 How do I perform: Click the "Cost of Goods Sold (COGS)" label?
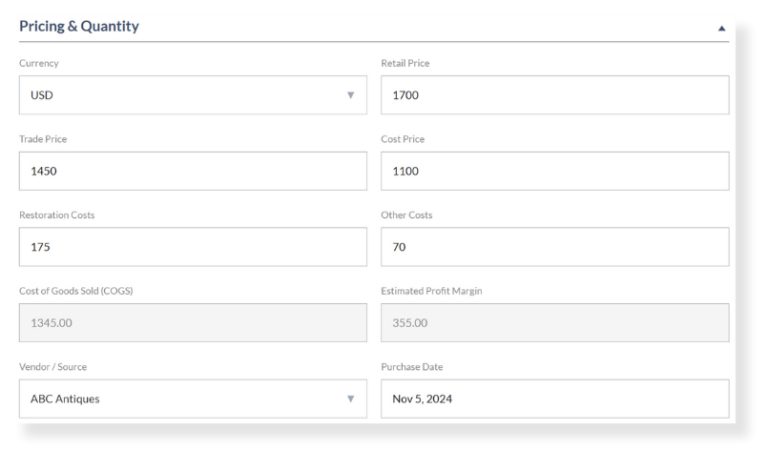(76, 291)
